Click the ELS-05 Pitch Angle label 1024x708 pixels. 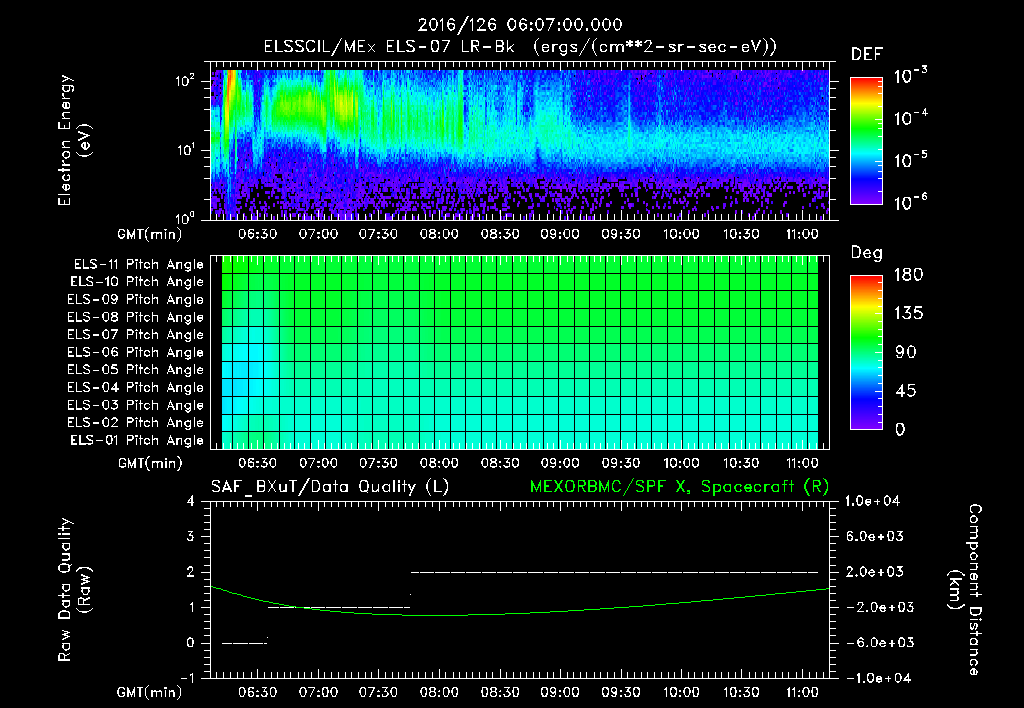click(x=136, y=370)
